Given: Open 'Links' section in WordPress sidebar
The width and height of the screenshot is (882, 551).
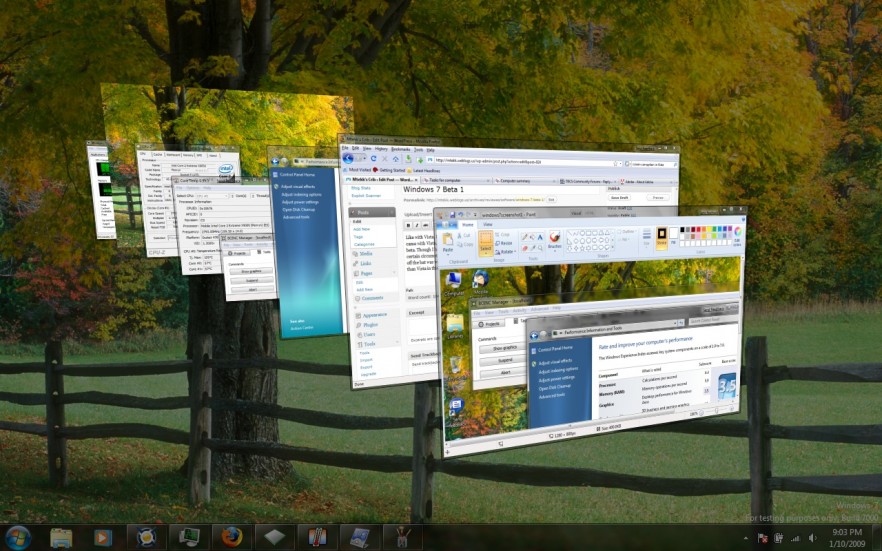Looking at the screenshot, I should coord(365,263).
